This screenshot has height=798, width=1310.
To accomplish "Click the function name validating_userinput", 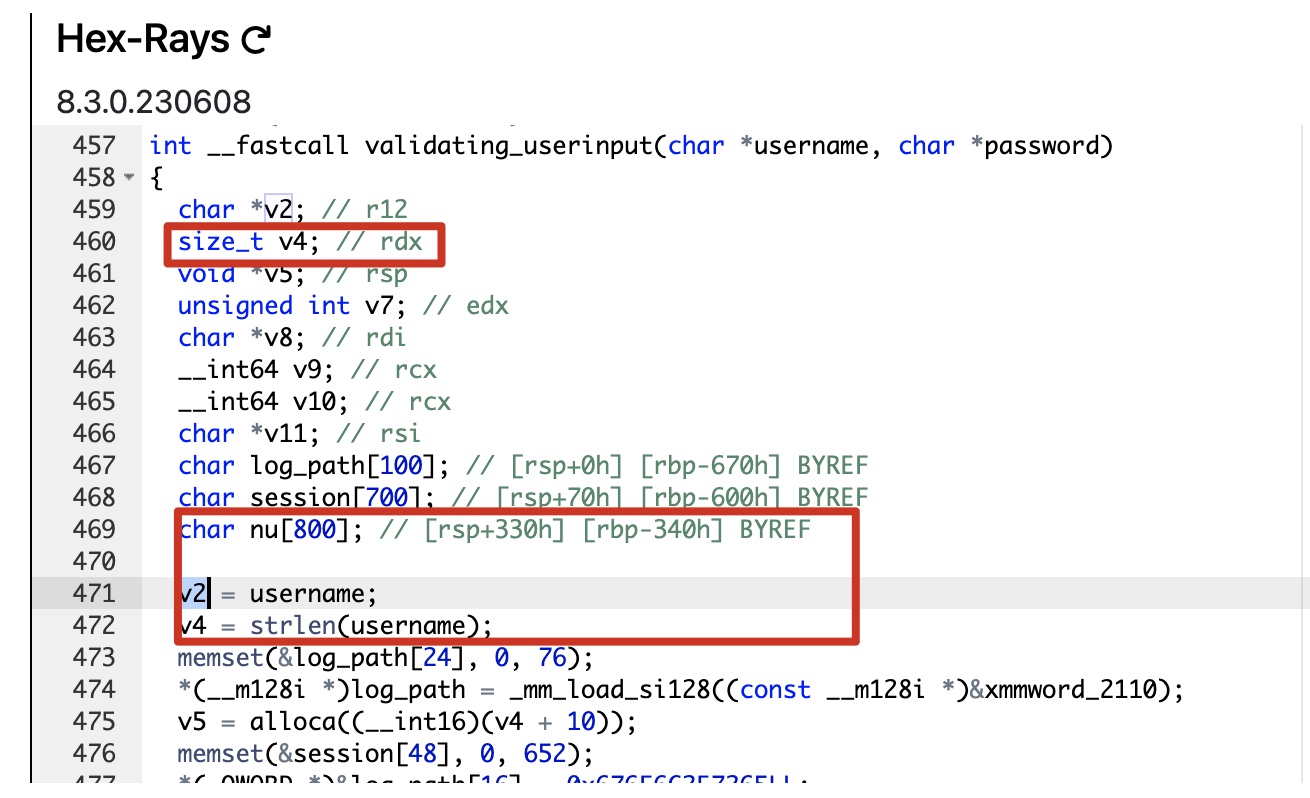I will (509, 146).
